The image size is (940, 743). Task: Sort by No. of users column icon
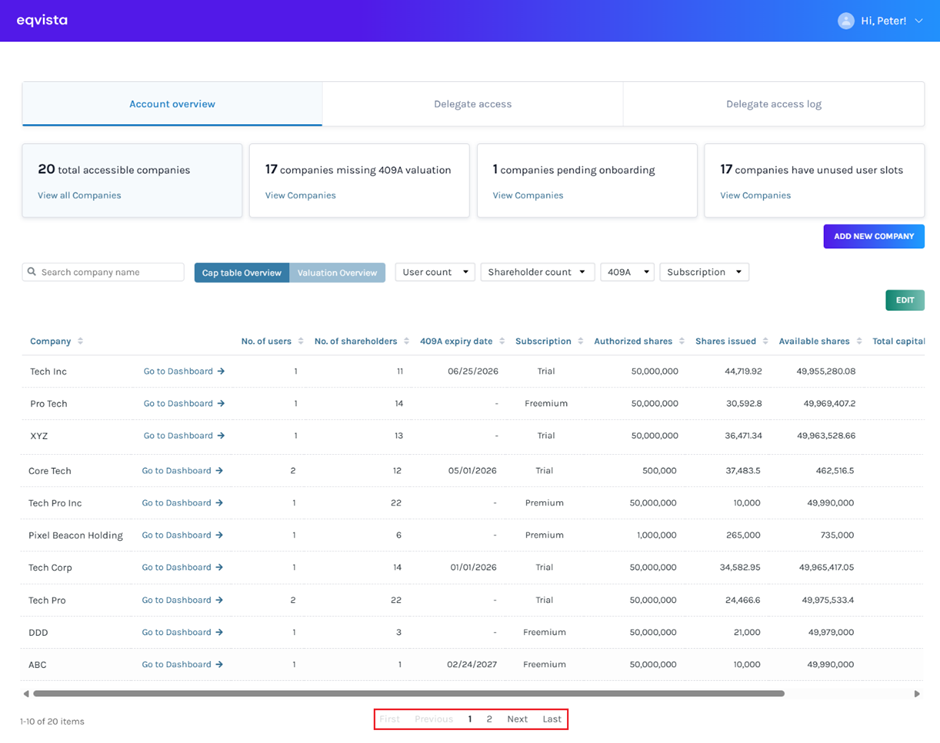(301, 341)
